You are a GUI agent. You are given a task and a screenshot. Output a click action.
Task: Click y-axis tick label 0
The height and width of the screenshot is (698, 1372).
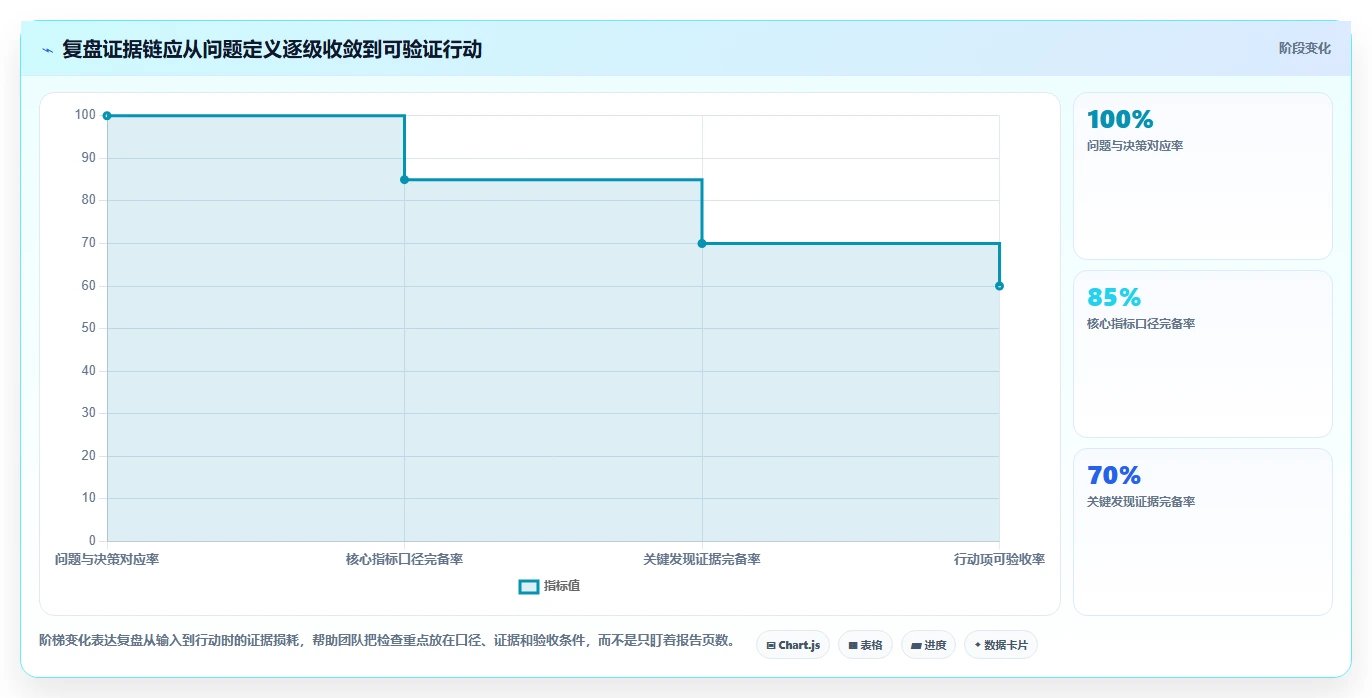point(93,541)
